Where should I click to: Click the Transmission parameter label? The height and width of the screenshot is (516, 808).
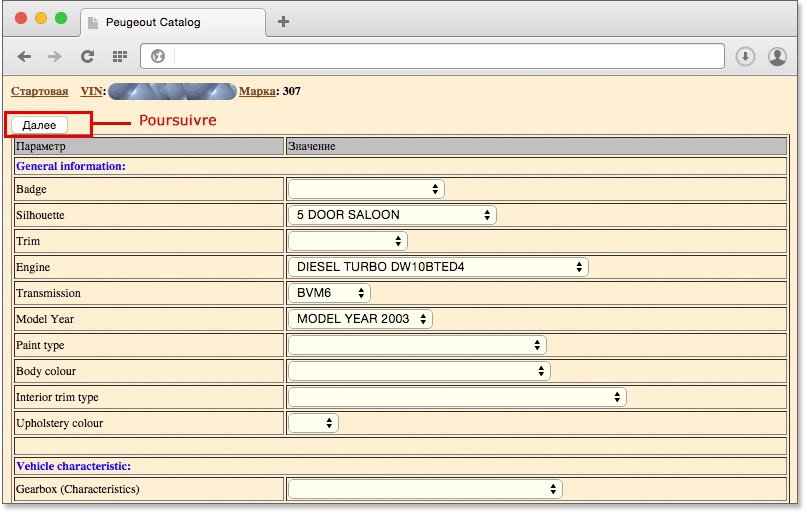tap(48, 293)
